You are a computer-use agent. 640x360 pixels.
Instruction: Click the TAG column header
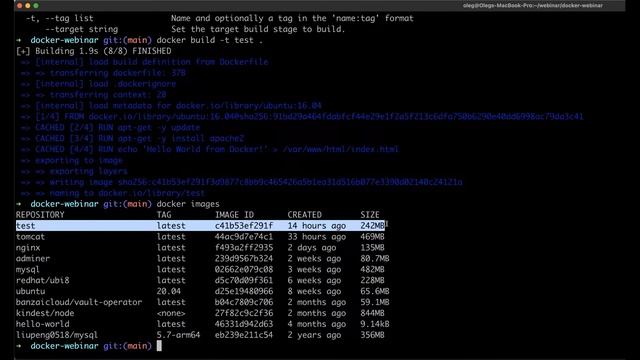(x=164, y=215)
